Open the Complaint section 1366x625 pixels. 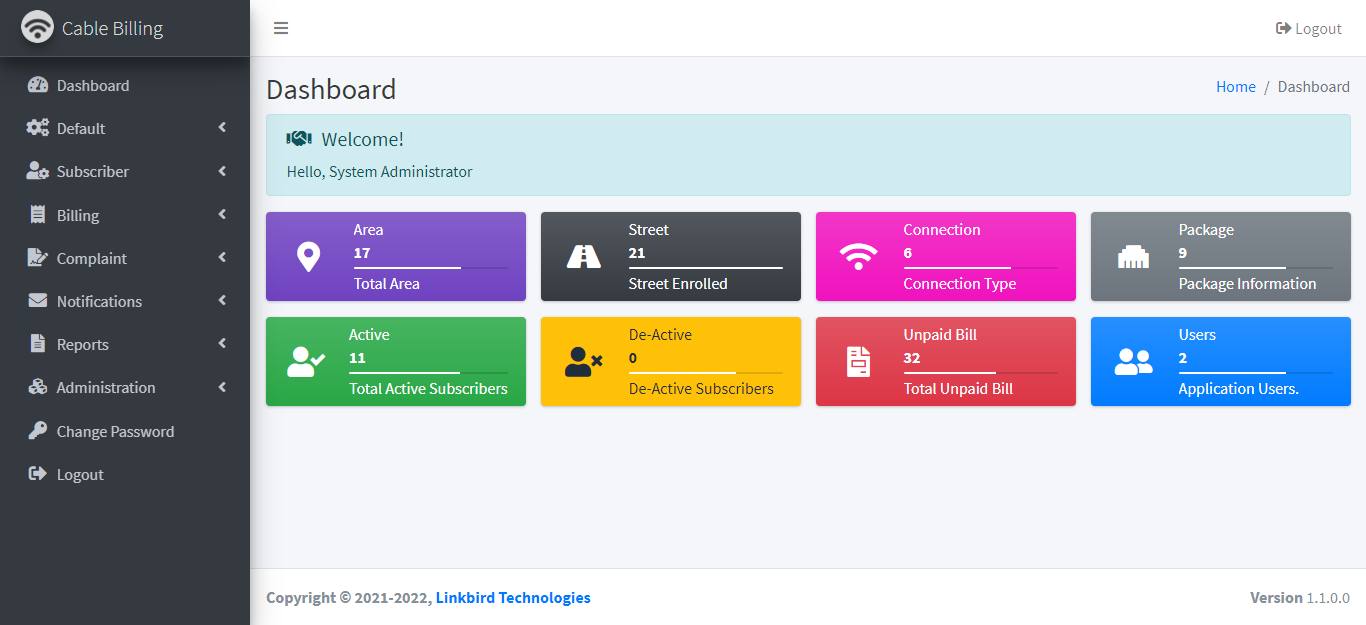(87, 257)
